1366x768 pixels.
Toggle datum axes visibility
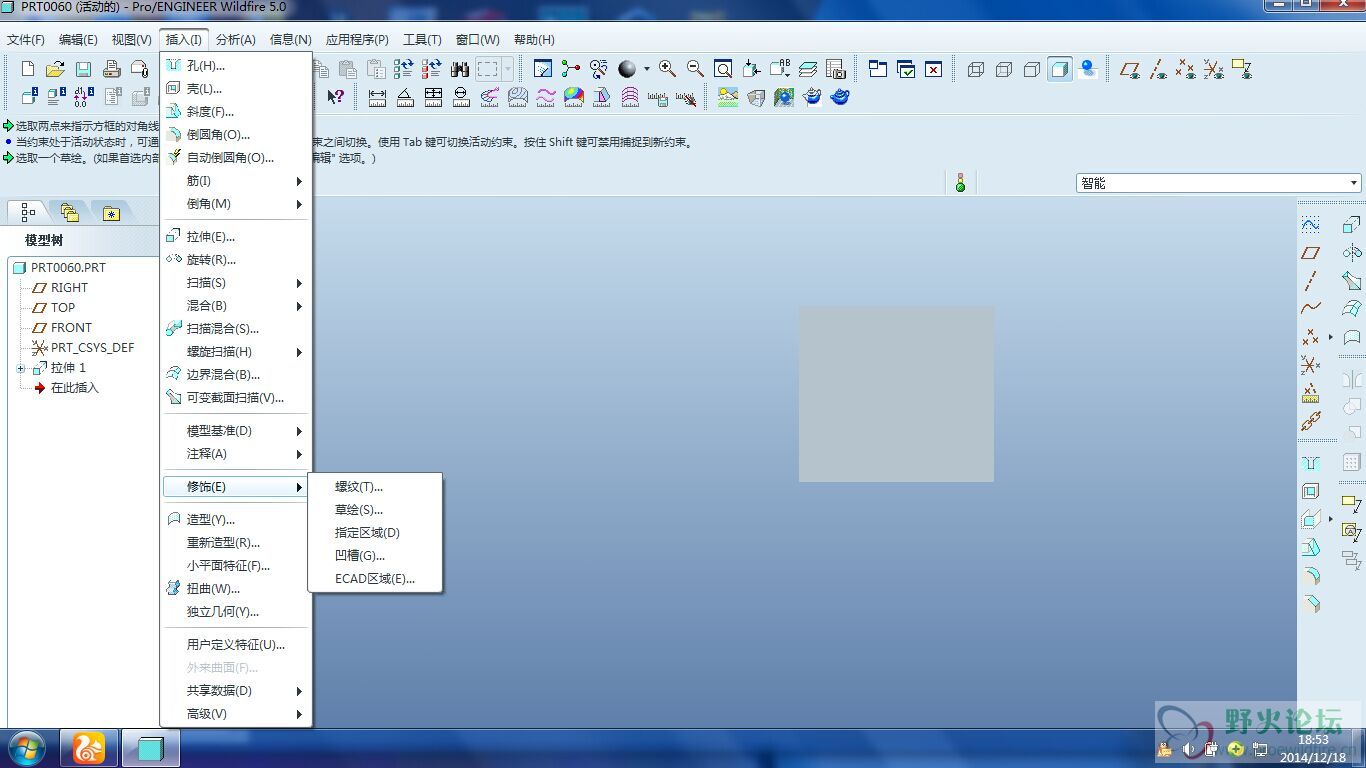click(1158, 69)
